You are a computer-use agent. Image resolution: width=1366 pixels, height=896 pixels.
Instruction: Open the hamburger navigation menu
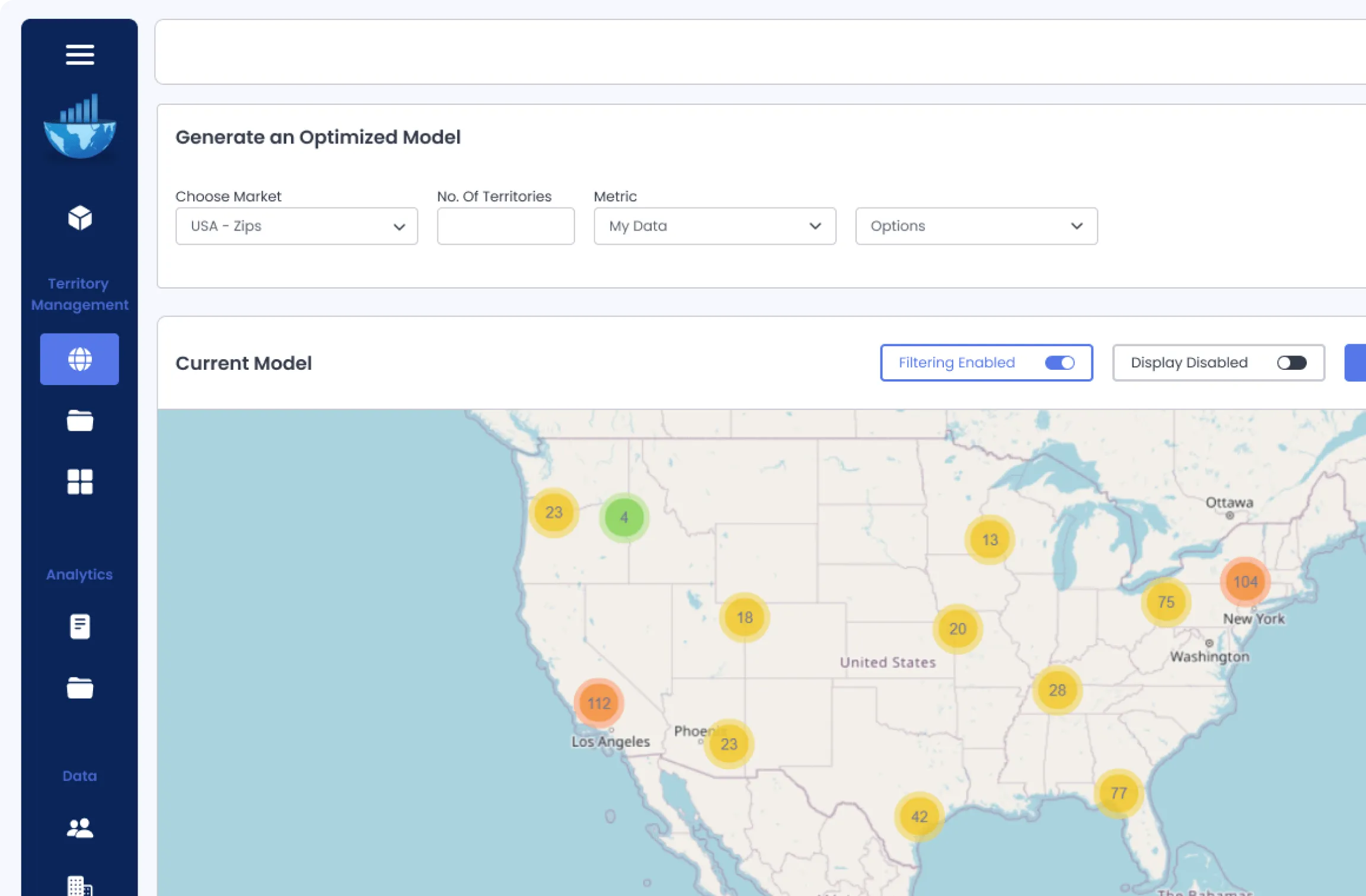click(79, 55)
